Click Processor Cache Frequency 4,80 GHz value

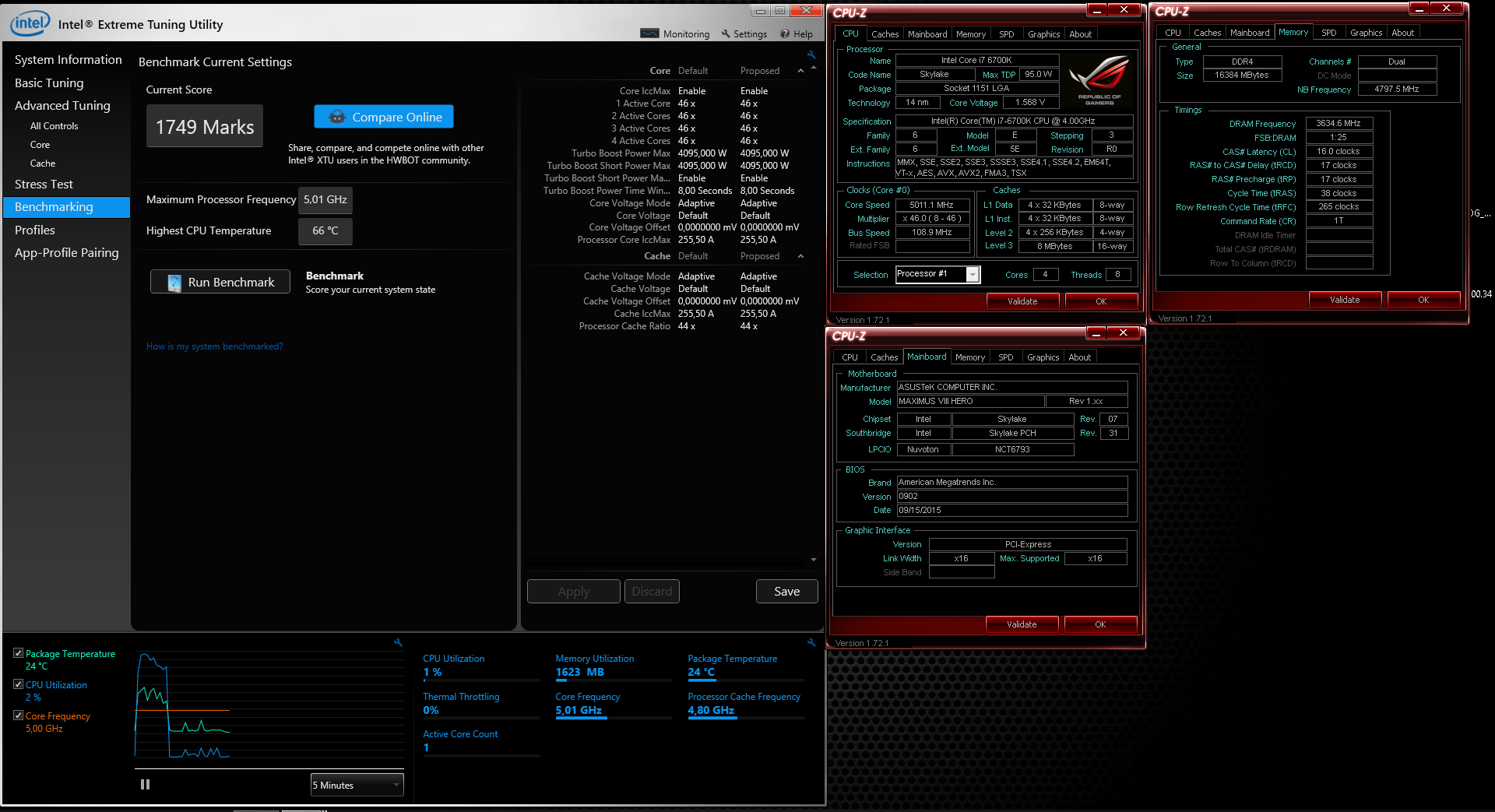711,710
